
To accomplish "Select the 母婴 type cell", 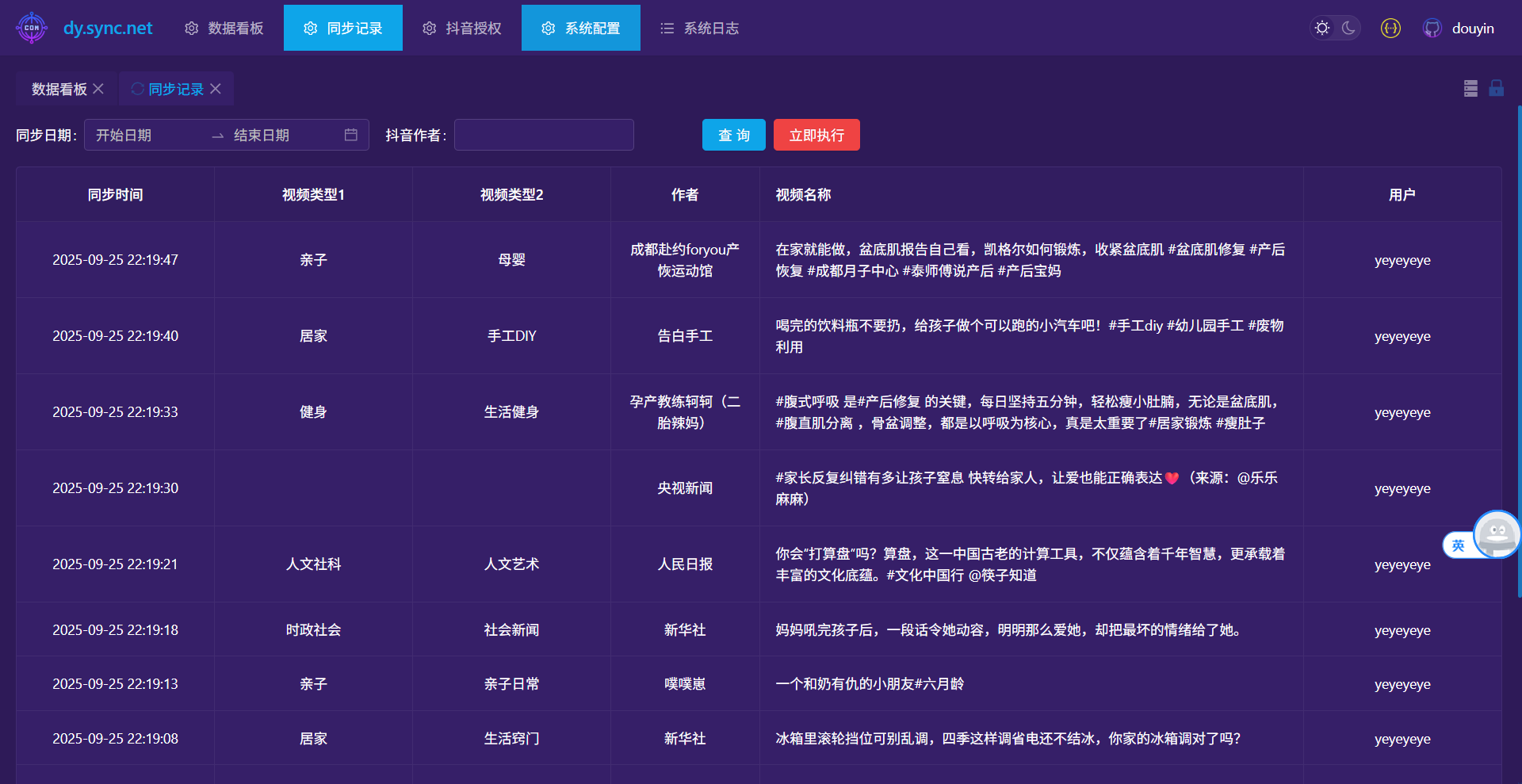I will (511, 260).
